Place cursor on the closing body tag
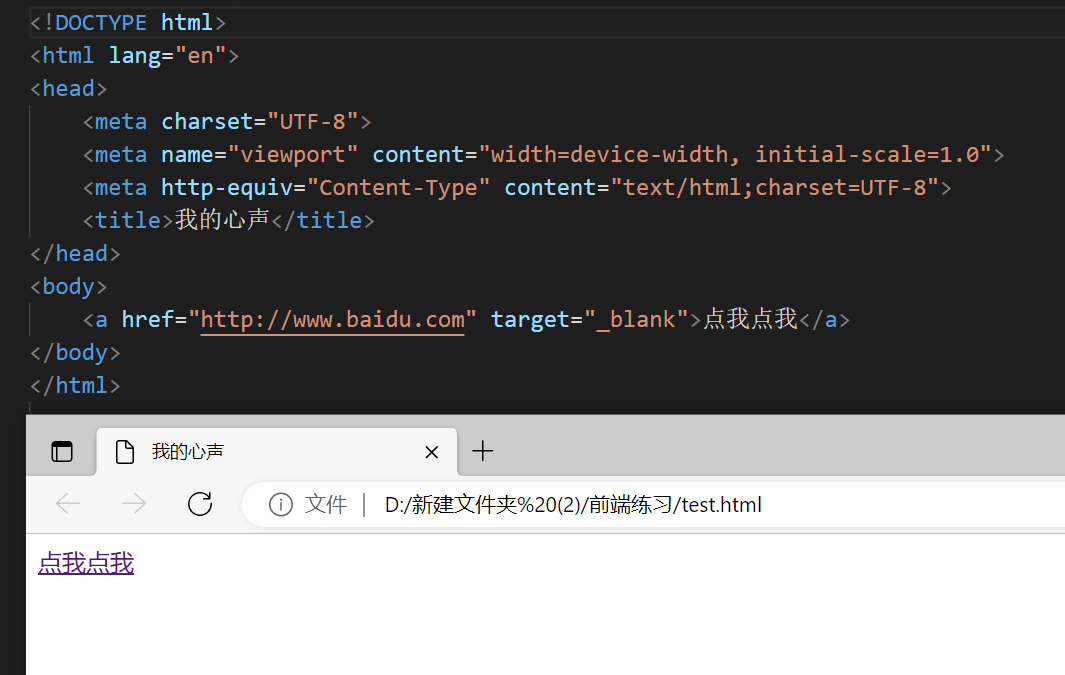 click(75, 352)
